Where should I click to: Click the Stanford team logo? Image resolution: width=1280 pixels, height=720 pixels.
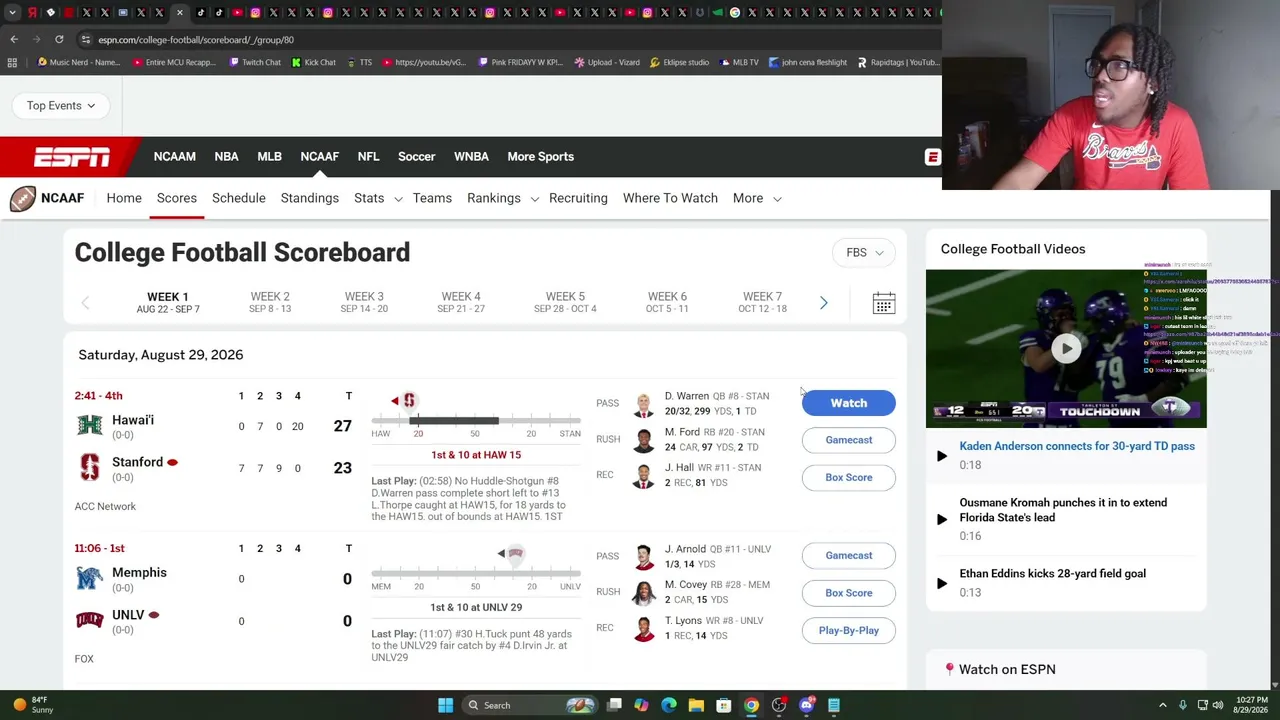89,468
